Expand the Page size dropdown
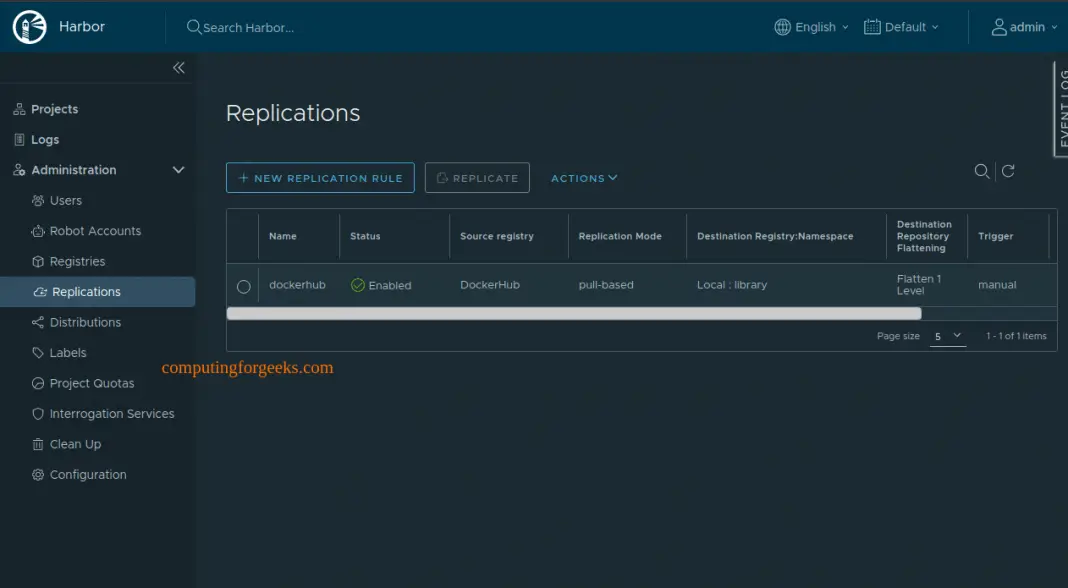This screenshot has width=1068, height=588. pyautogui.click(x=948, y=336)
